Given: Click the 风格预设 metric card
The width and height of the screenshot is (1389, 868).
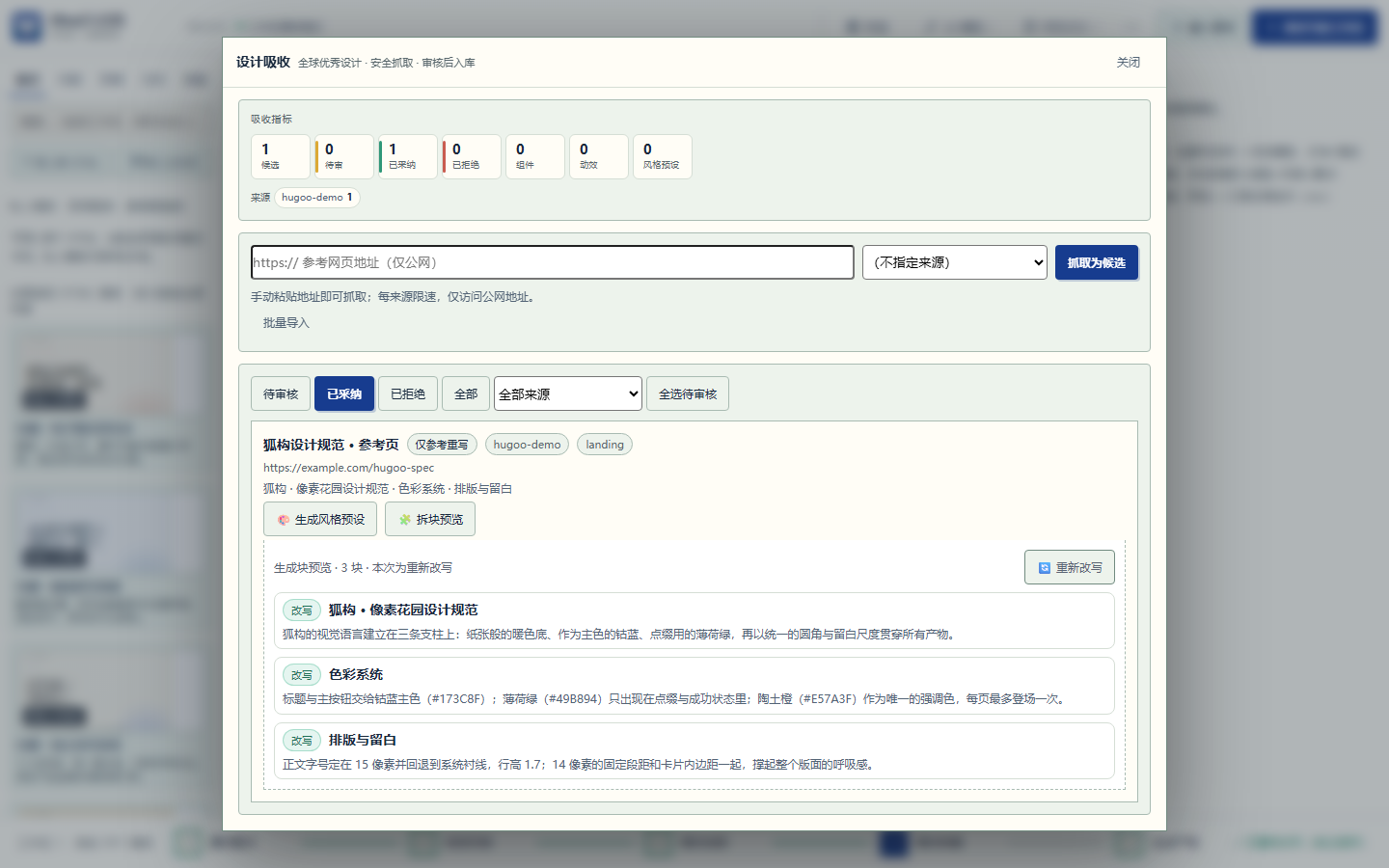Looking at the screenshot, I should 663,156.
